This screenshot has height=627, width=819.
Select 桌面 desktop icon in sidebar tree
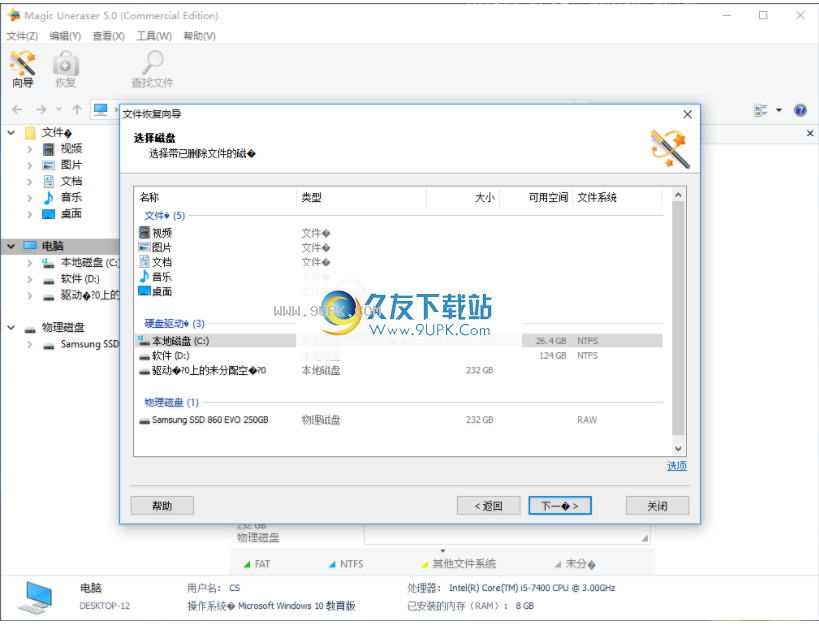tap(49, 214)
